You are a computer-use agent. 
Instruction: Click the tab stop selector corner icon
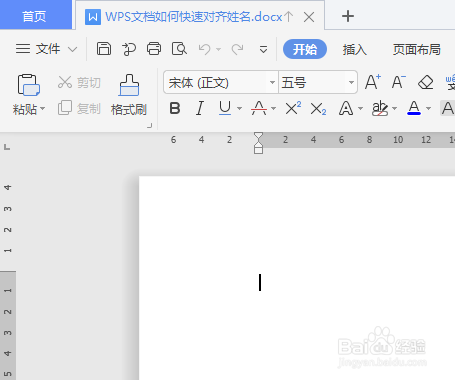(7, 147)
